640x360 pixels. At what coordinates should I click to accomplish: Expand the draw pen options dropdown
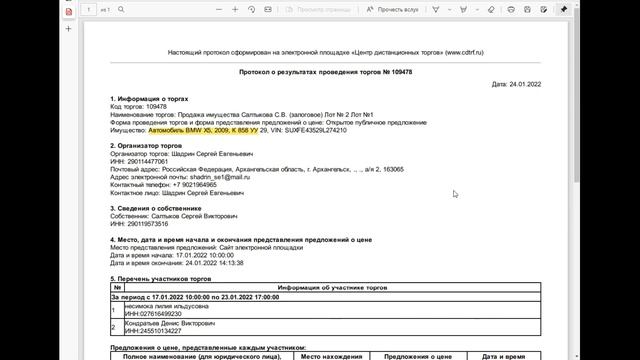(449, 9)
